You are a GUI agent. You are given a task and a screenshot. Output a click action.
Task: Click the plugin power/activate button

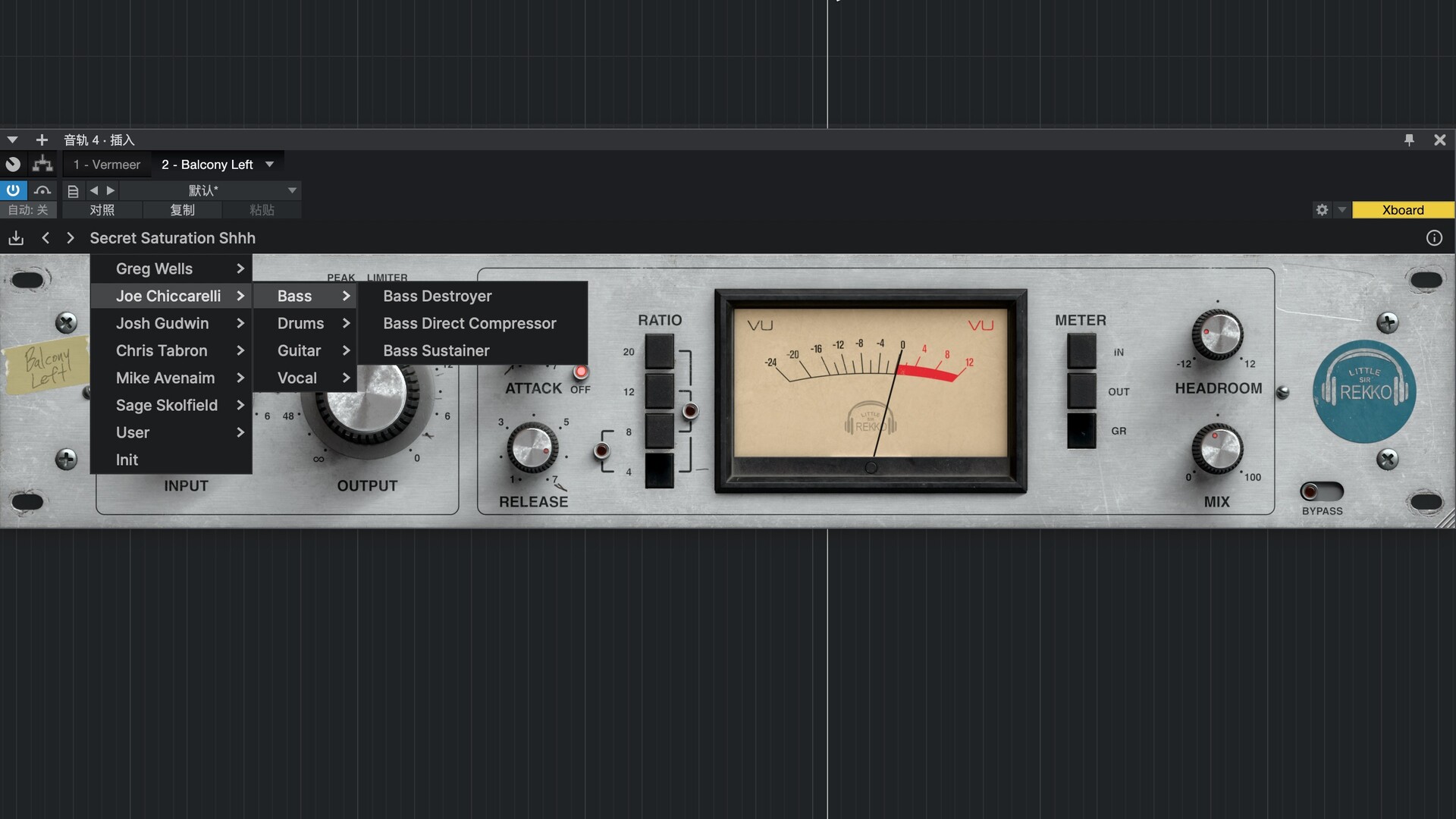(x=13, y=190)
